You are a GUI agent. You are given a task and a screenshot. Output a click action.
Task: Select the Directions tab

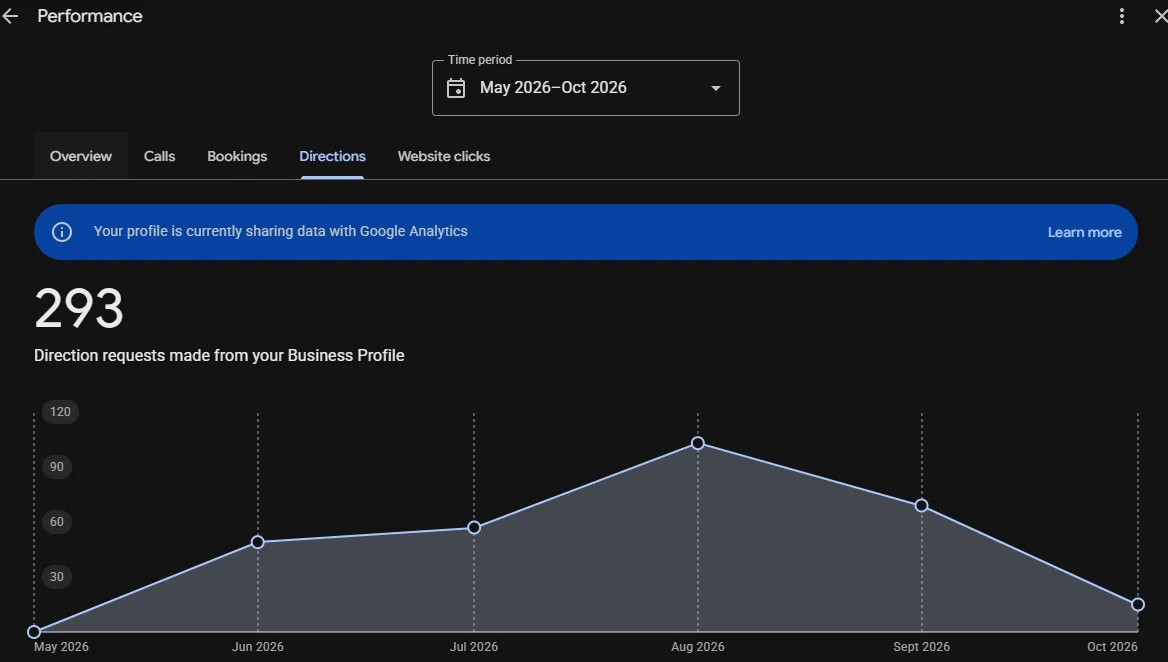[332, 156]
